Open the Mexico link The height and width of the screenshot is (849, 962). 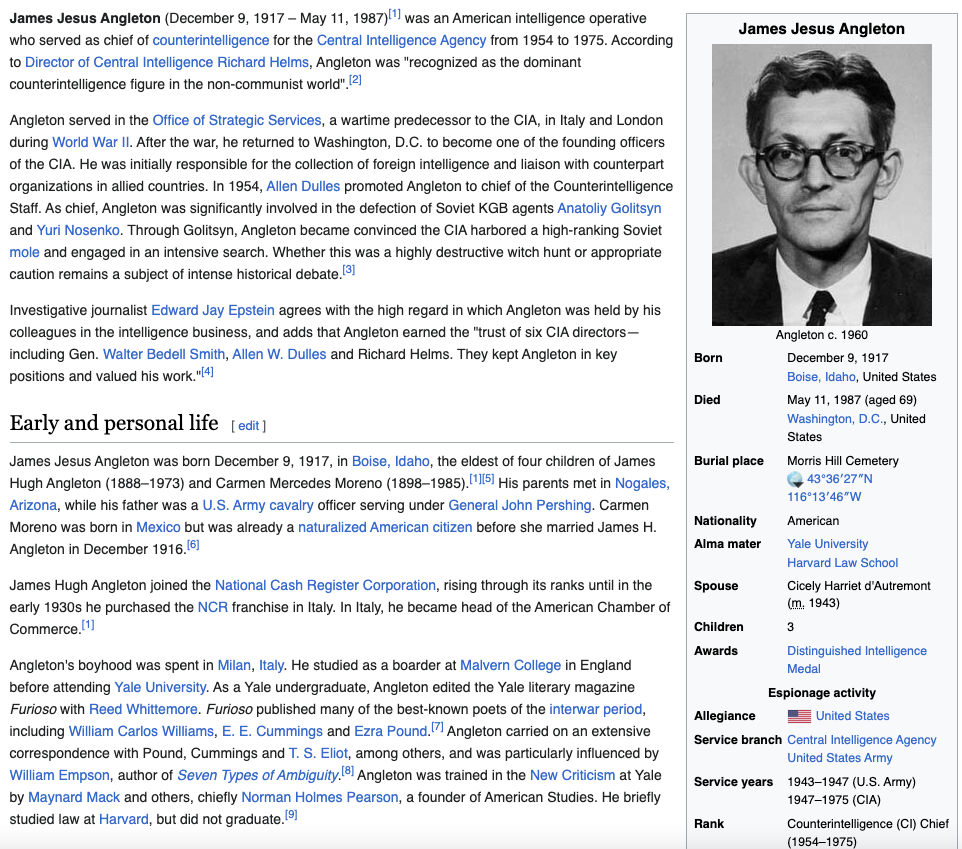158,528
